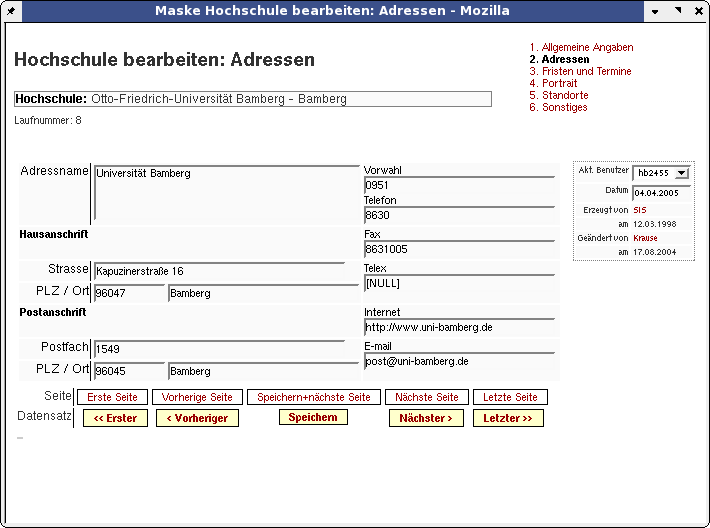Go to first record with << Erster
This screenshot has width=710, height=528.
(x=115, y=418)
